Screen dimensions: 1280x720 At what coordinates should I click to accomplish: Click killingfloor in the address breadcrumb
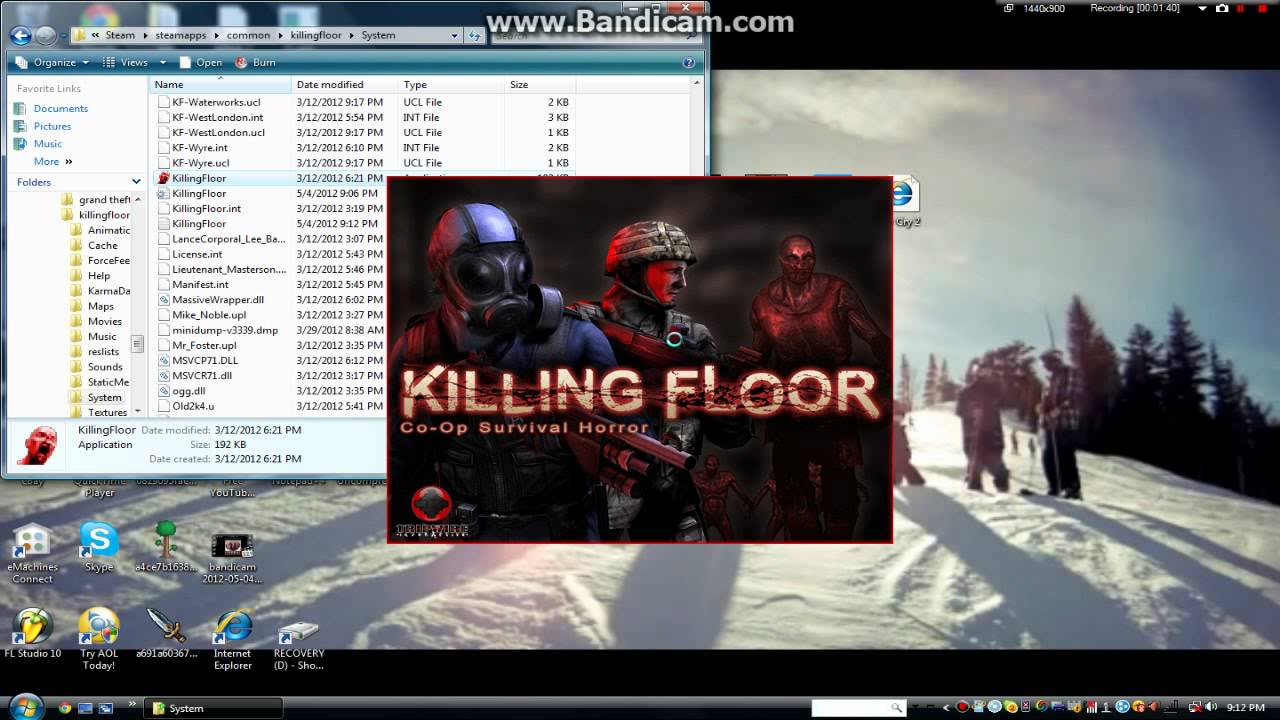[315, 35]
